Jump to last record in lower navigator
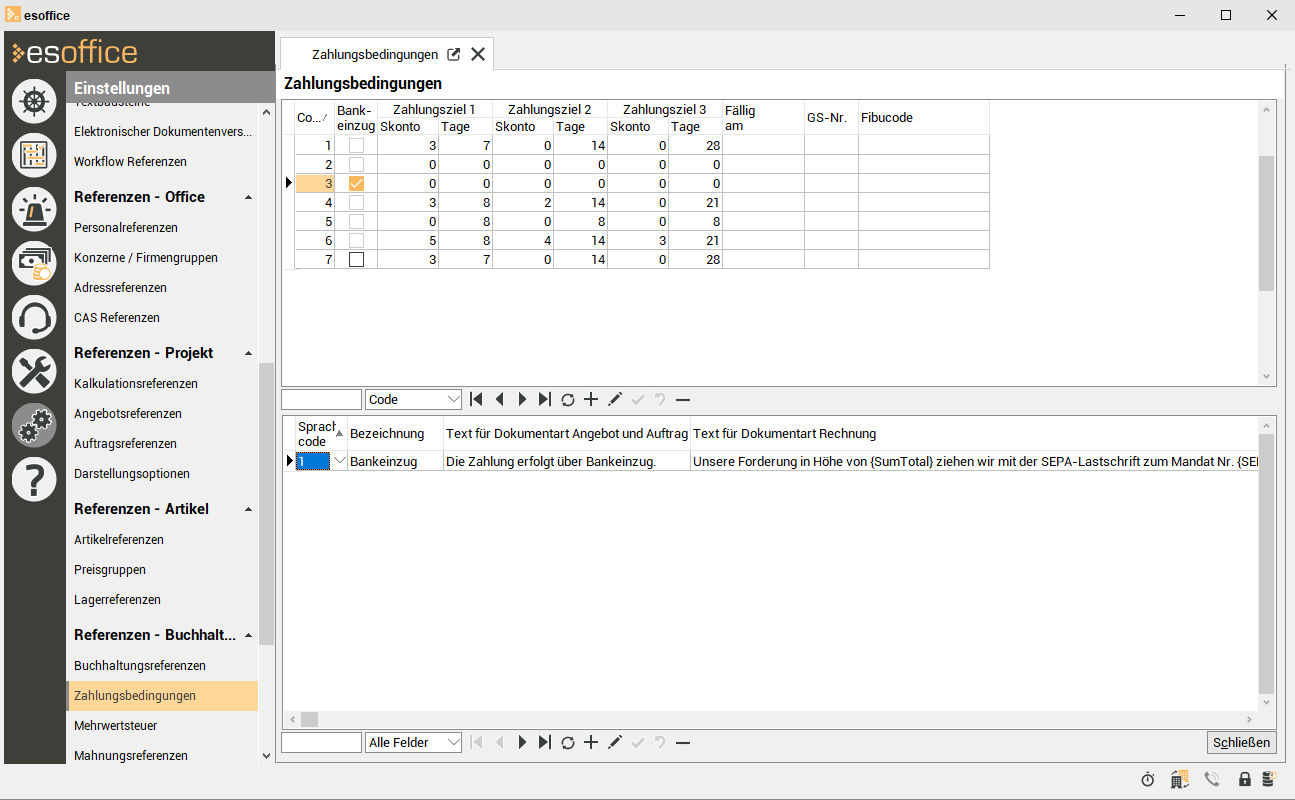The height and width of the screenshot is (800, 1295). coord(544,742)
